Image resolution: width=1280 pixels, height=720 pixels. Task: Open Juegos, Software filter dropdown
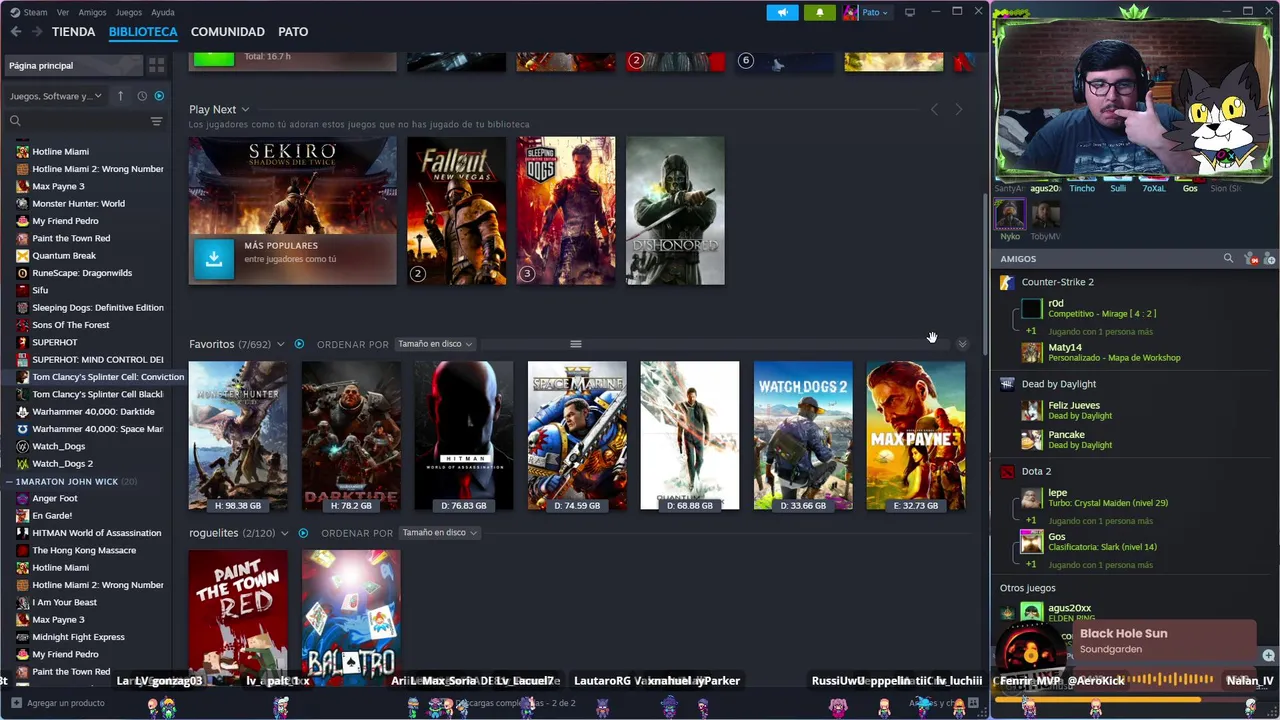tap(56, 96)
